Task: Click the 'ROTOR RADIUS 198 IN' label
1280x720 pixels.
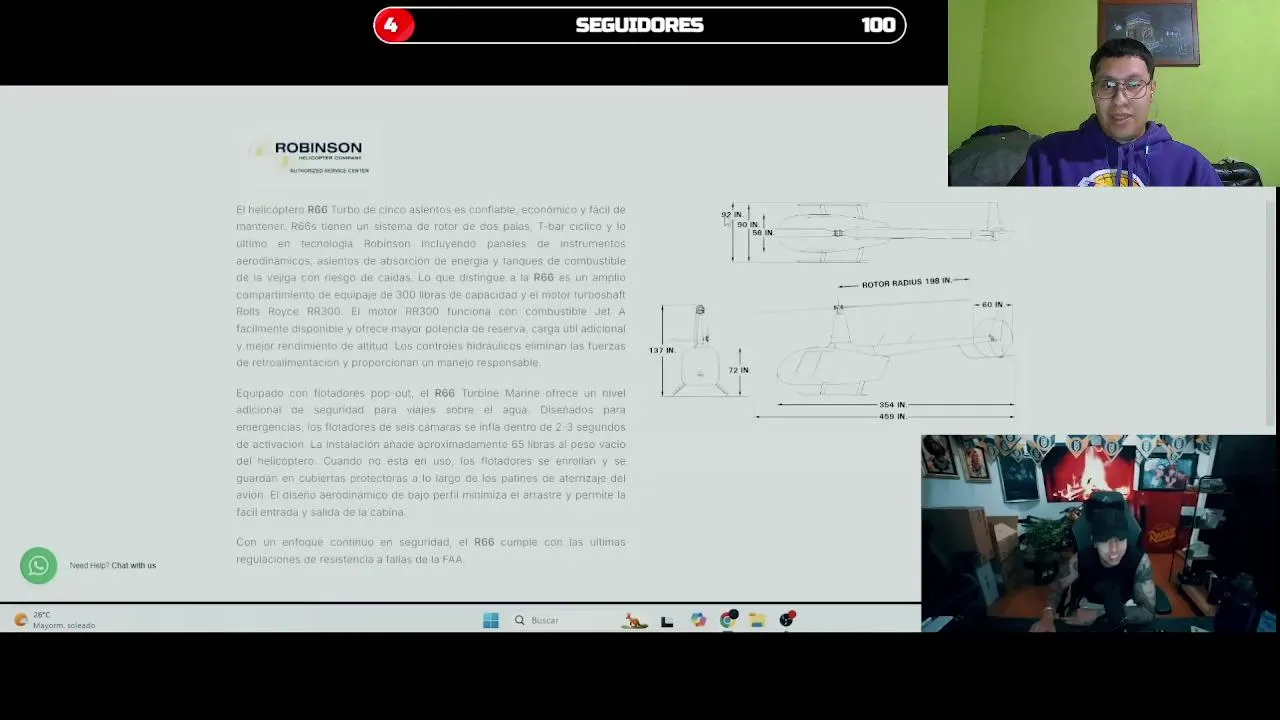Action: tap(906, 283)
